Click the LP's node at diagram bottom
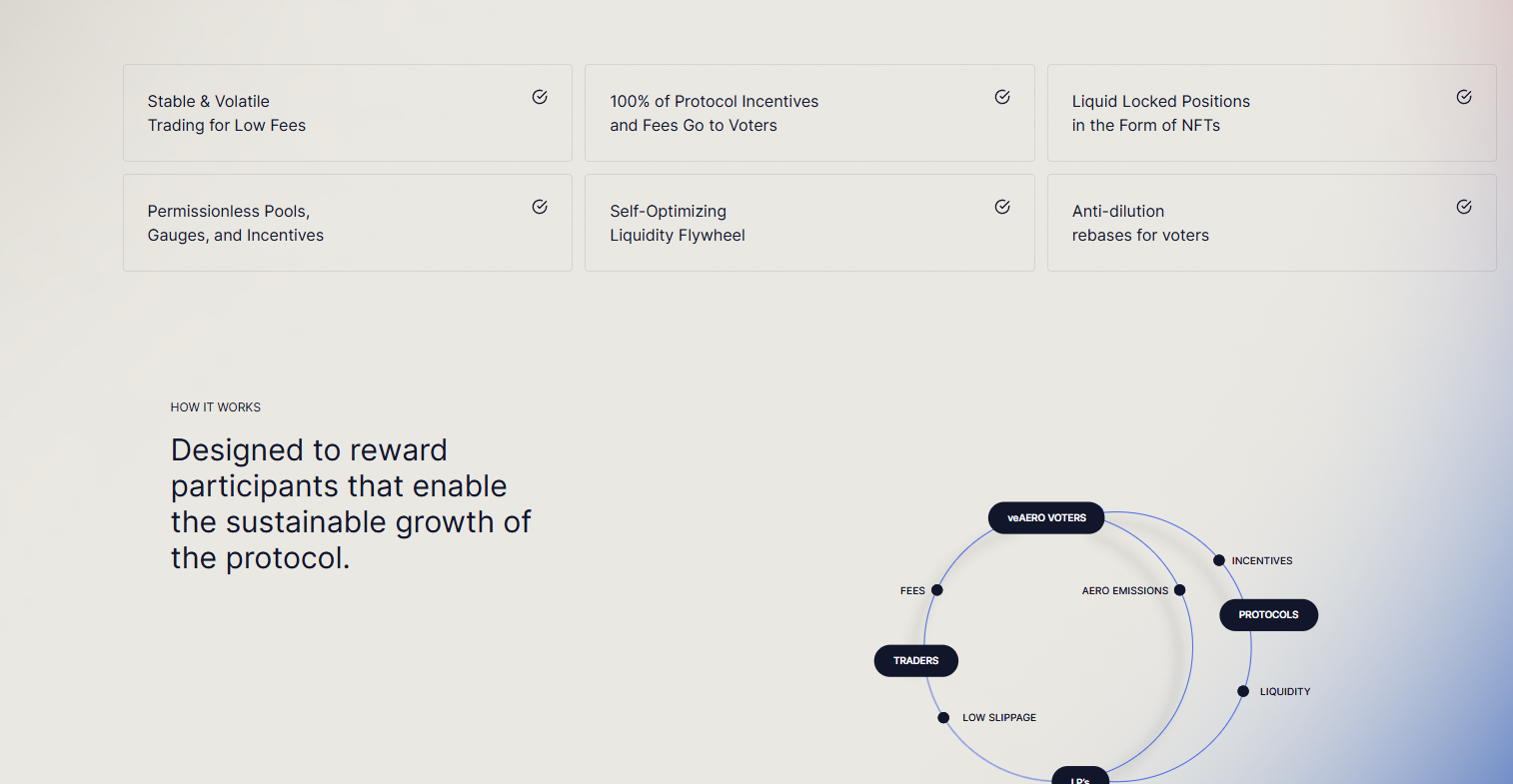Image resolution: width=1513 pixels, height=784 pixels. (1080, 776)
